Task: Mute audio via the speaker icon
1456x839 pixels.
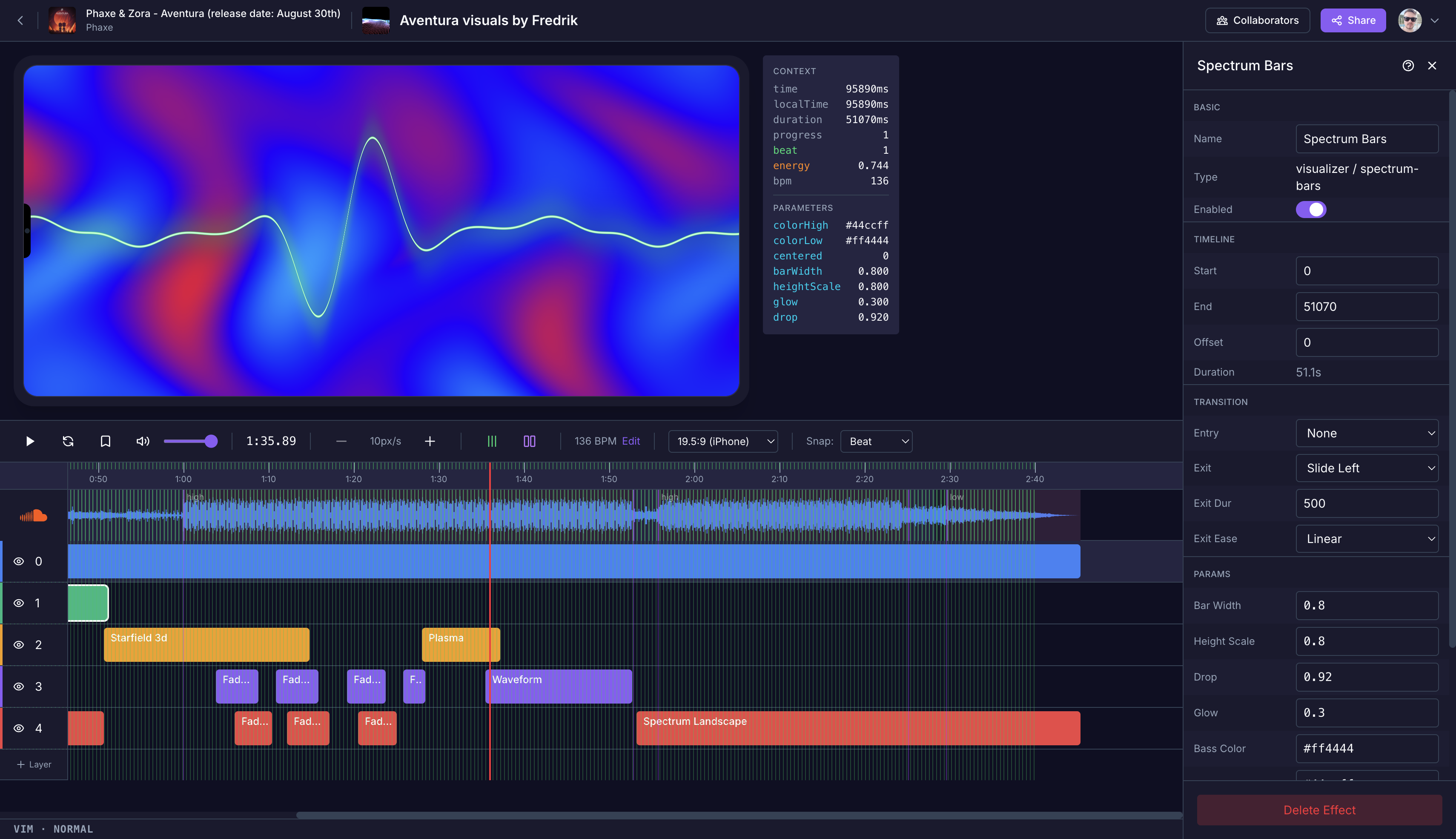Action: click(x=142, y=441)
